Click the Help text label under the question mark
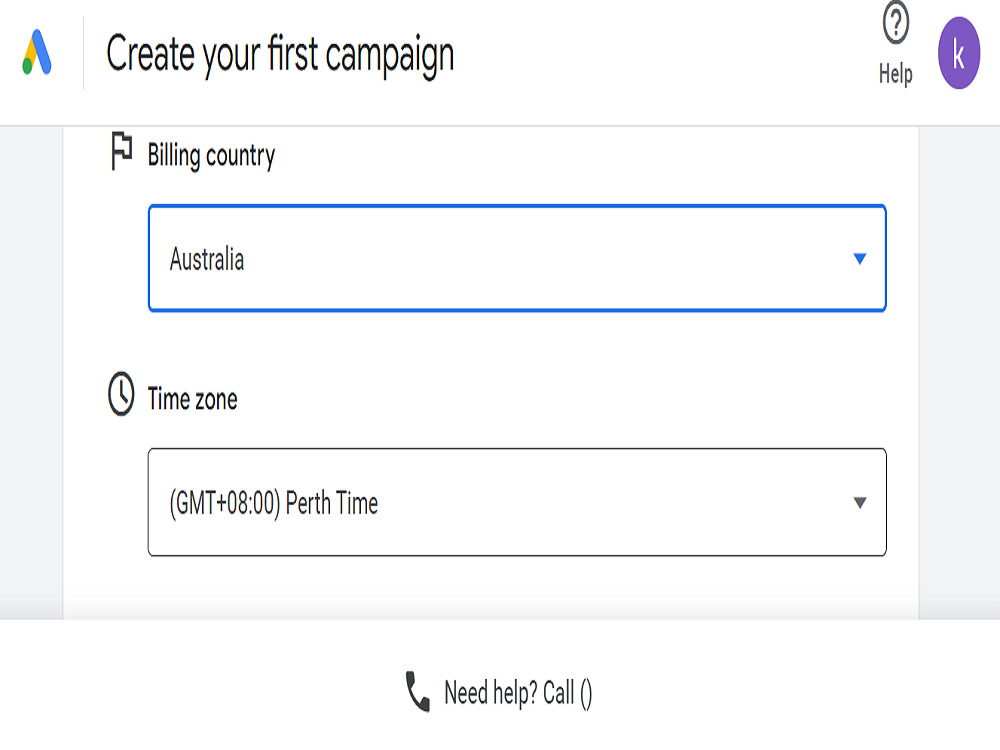The width and height of the screenshot is (1000, 750). click(x=895, y=73)
